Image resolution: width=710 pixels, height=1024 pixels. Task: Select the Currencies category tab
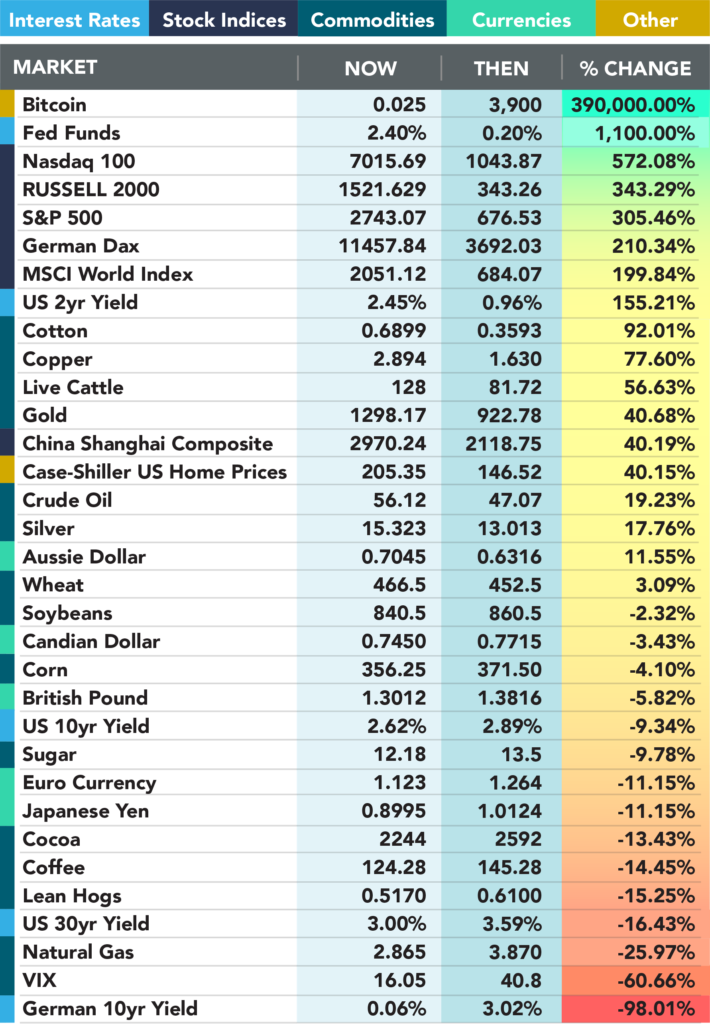[x=521, y=20]
